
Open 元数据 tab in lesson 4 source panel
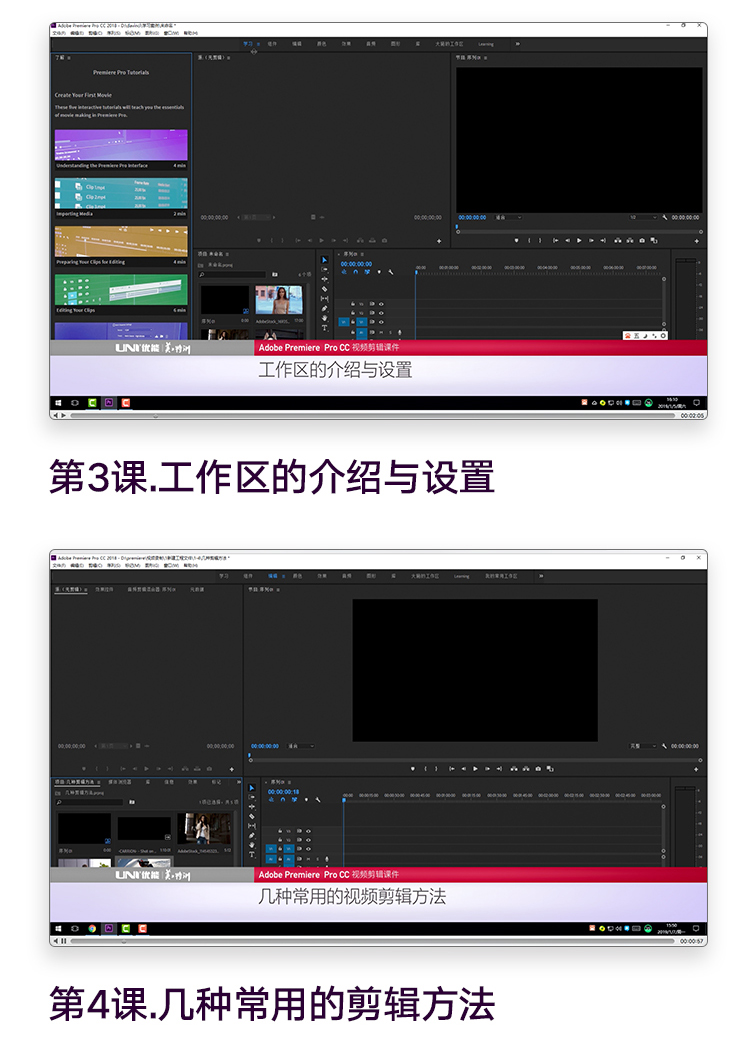point(197,589)
